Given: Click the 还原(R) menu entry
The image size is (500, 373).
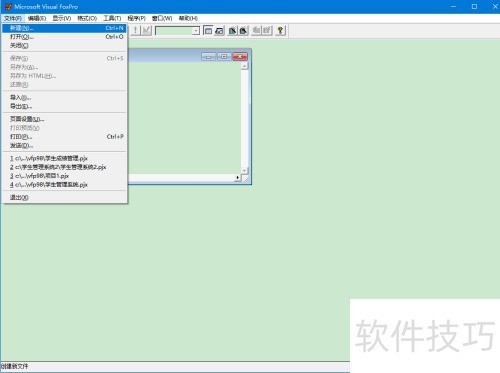Looking at the screenshot, I should (64, 84).
